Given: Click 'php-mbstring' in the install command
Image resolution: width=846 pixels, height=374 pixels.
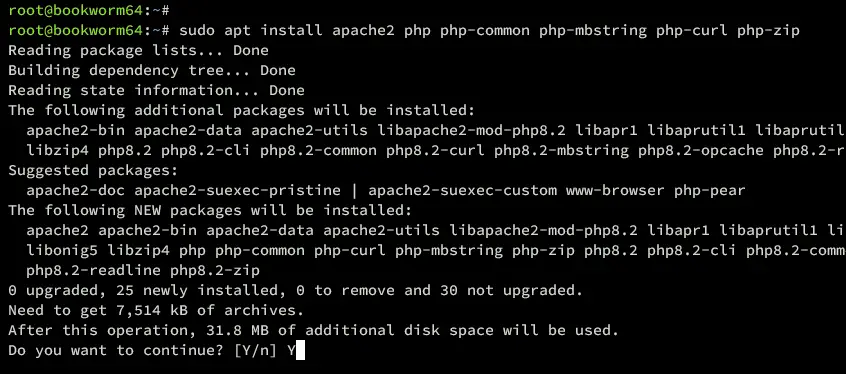Looking at the screenshot, I should tap(592, 30).
